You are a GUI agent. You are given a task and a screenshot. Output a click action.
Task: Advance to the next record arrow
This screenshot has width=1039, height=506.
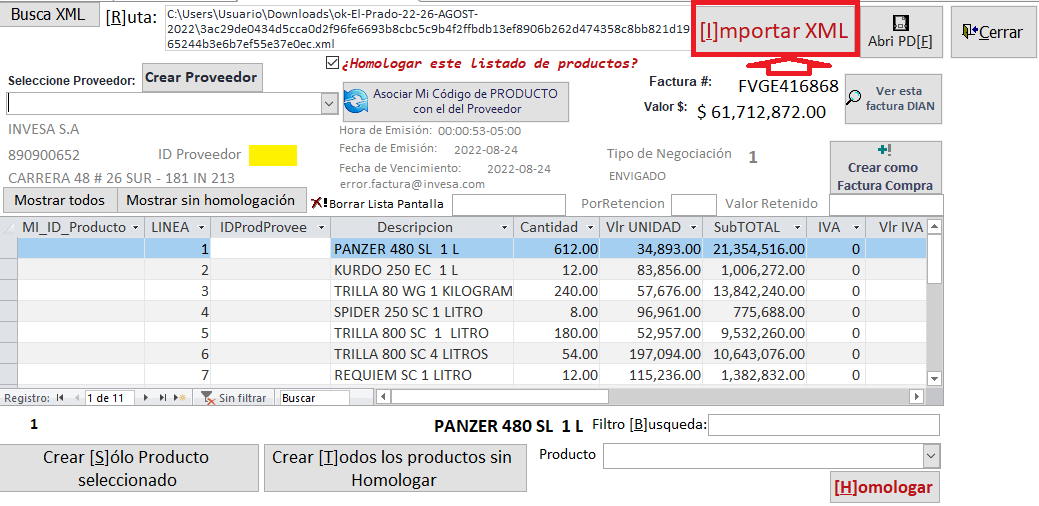pyautogui.click(x=148, y=398)
